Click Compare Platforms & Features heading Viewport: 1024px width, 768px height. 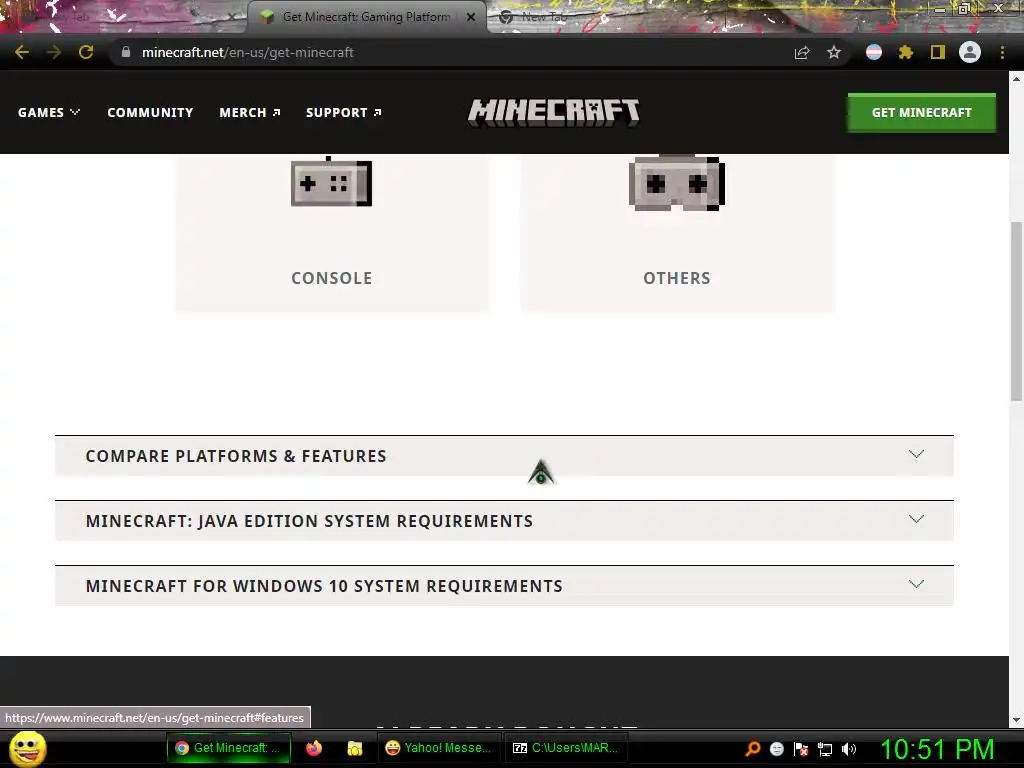[x=236, y=456]
